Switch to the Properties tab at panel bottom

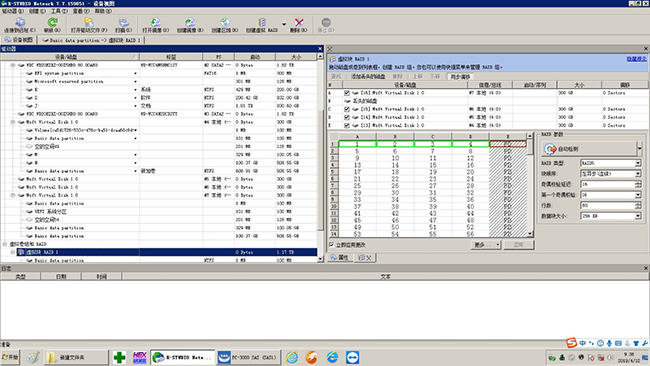pos(340,258)
